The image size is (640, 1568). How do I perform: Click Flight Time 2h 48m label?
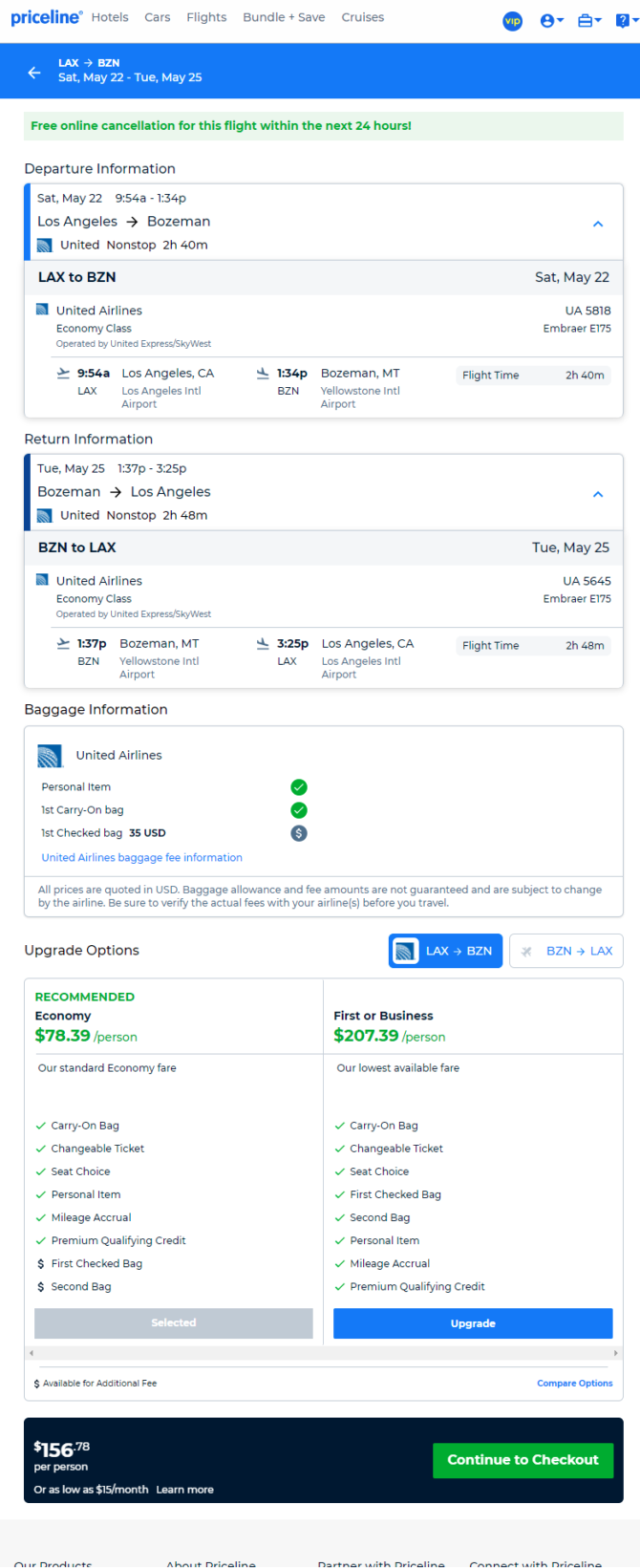pyautogui.click(x=534, y=646)
